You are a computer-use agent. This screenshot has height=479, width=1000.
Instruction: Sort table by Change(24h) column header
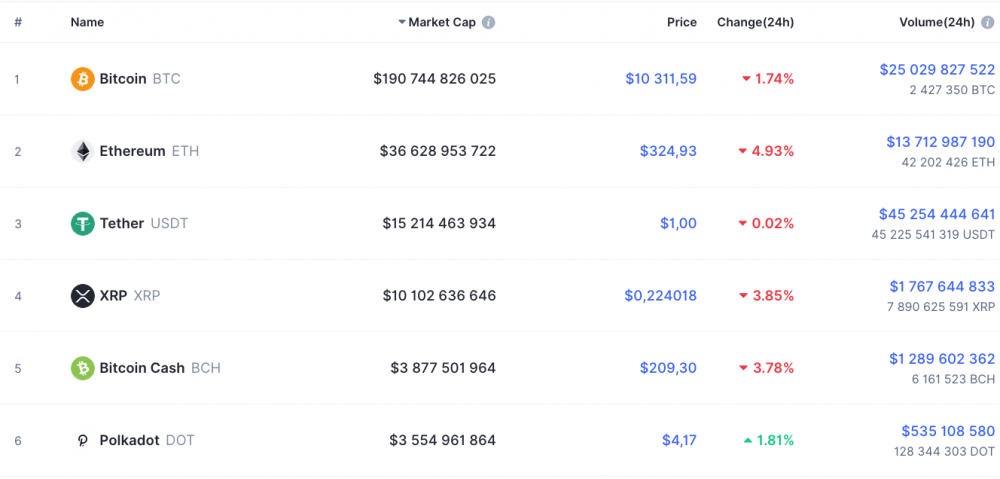[755, 22]
